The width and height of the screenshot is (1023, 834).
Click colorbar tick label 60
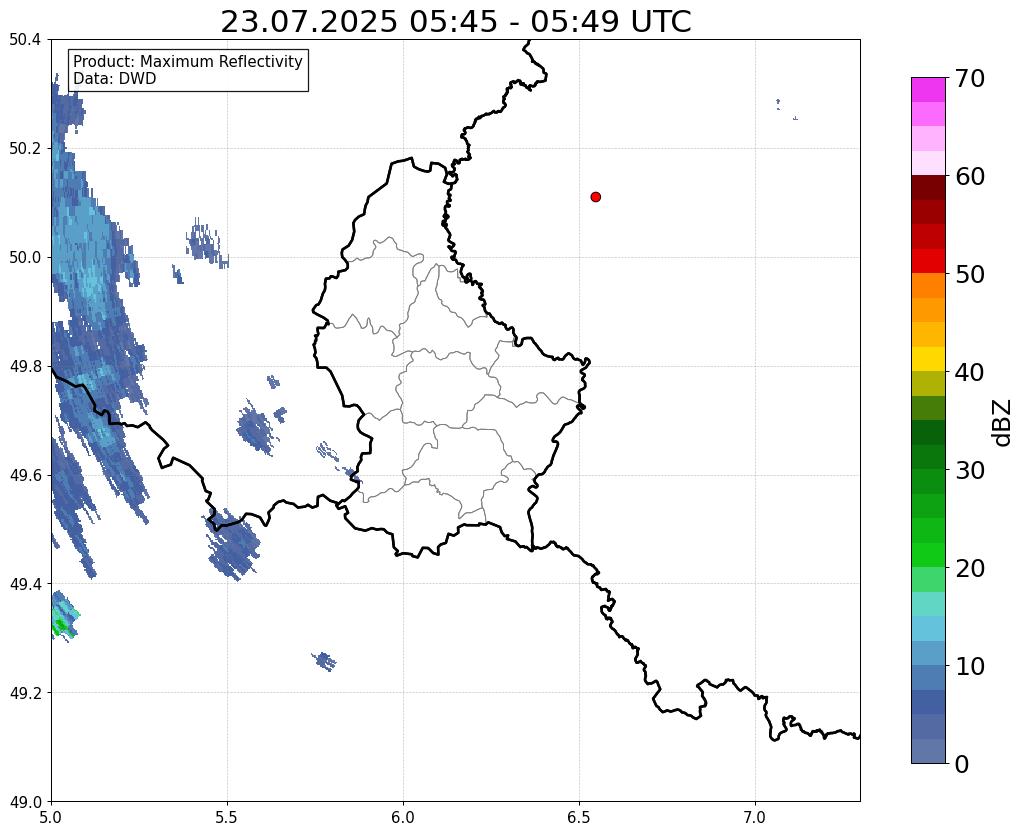(x=970, y=176)
